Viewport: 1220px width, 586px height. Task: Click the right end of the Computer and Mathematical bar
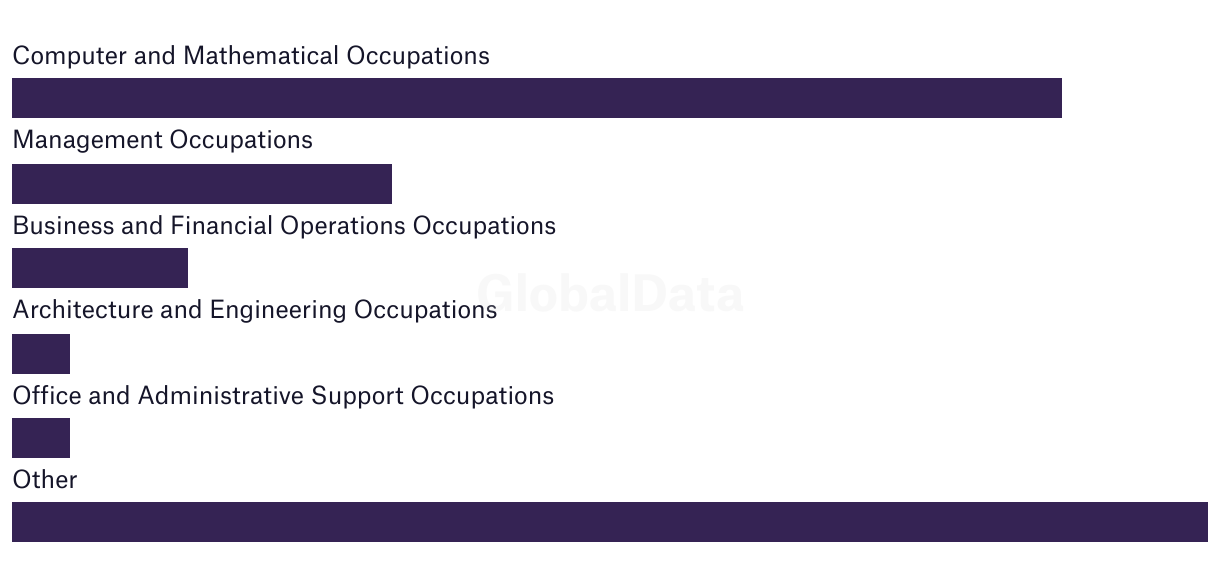[1054, 98]
